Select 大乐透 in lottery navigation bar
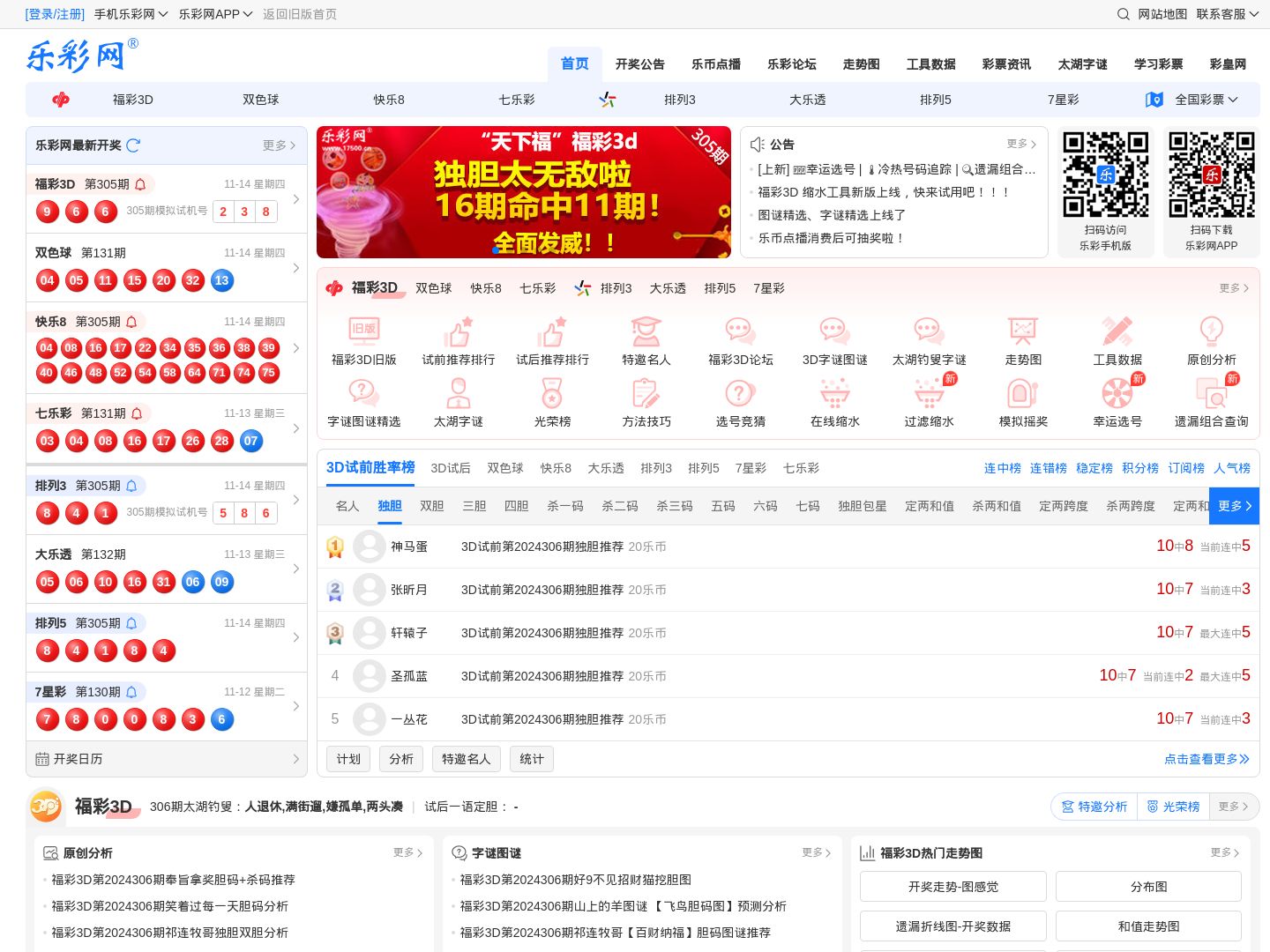This screenshot has height=952, width=1270. tap(808, 100)
